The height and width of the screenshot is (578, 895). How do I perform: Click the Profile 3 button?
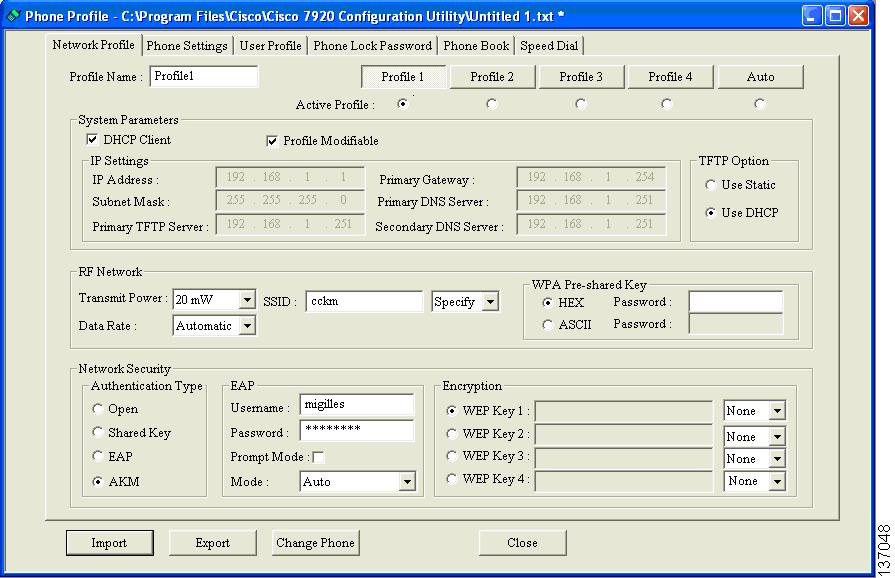(581, 77)
